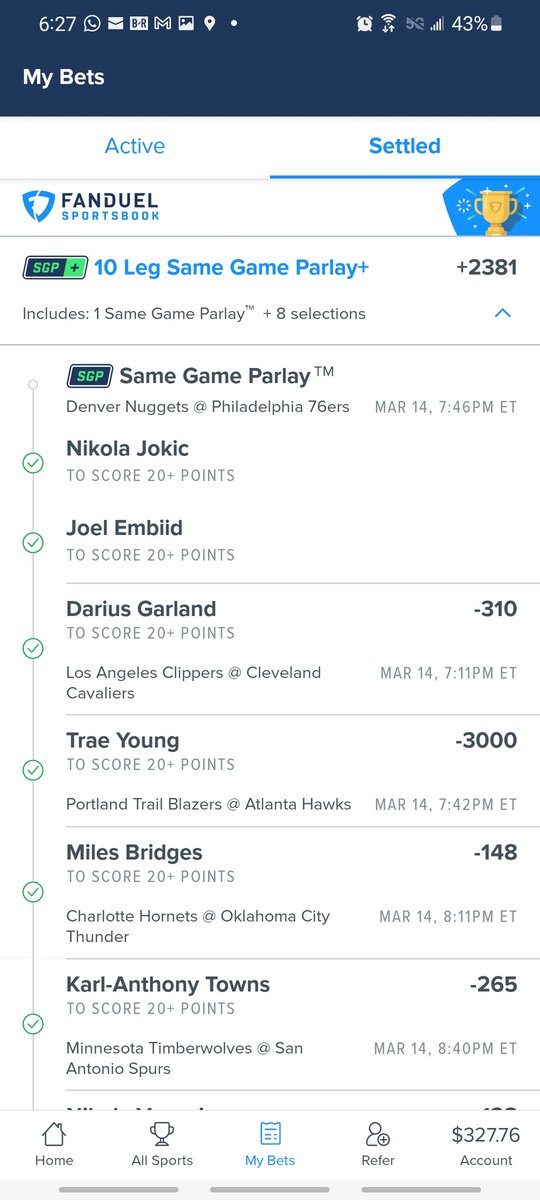Image resolution: width=540 pixels, height=1200 pixels.
Task: Click the green SGP+ badge icon
Action: tap(55, 268)
